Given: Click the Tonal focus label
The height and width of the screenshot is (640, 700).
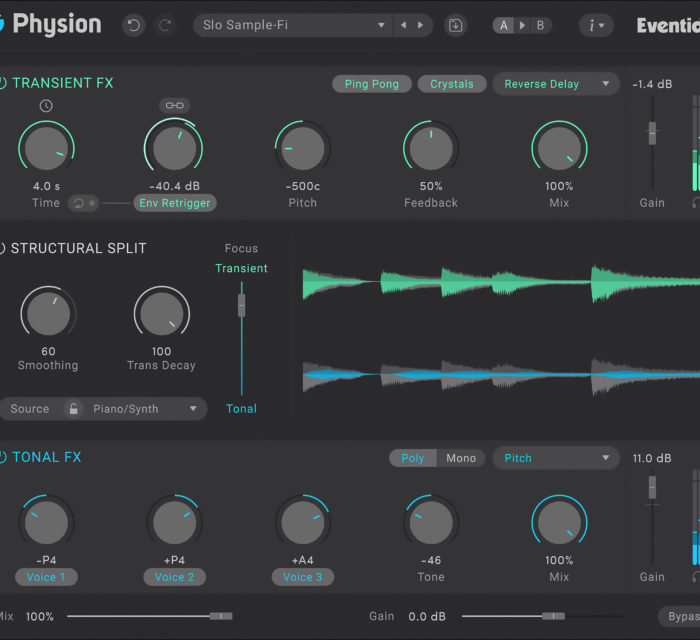Looking at the screenshot, I should [241, 409].
